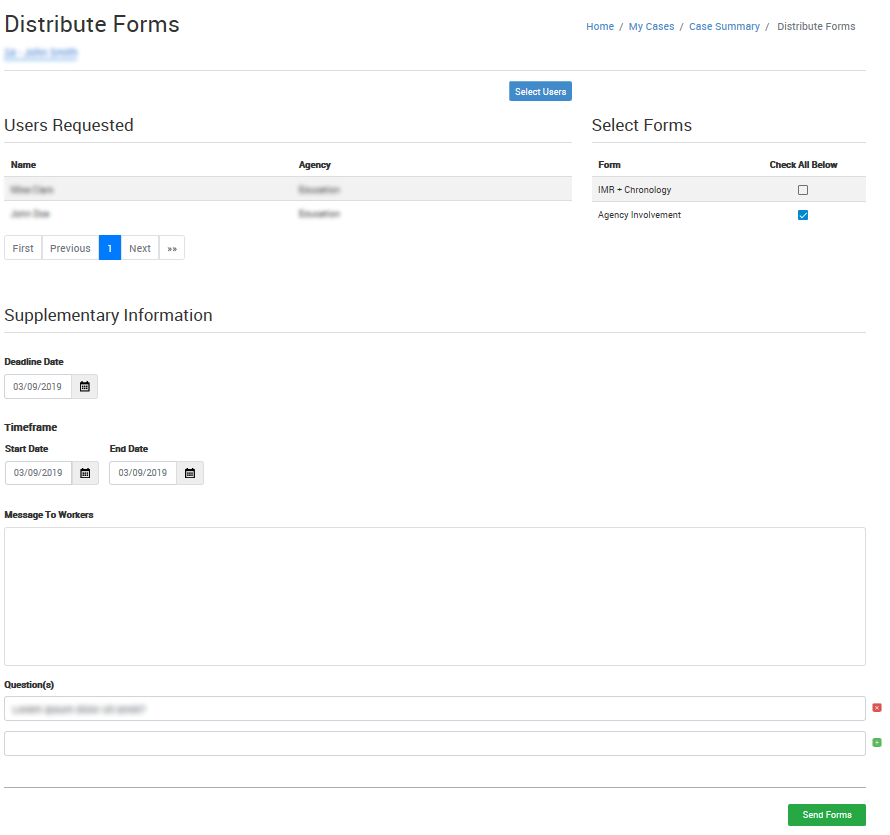The image size is (890, 835).
Task: Click the Name column header
Action: (23, 165)
